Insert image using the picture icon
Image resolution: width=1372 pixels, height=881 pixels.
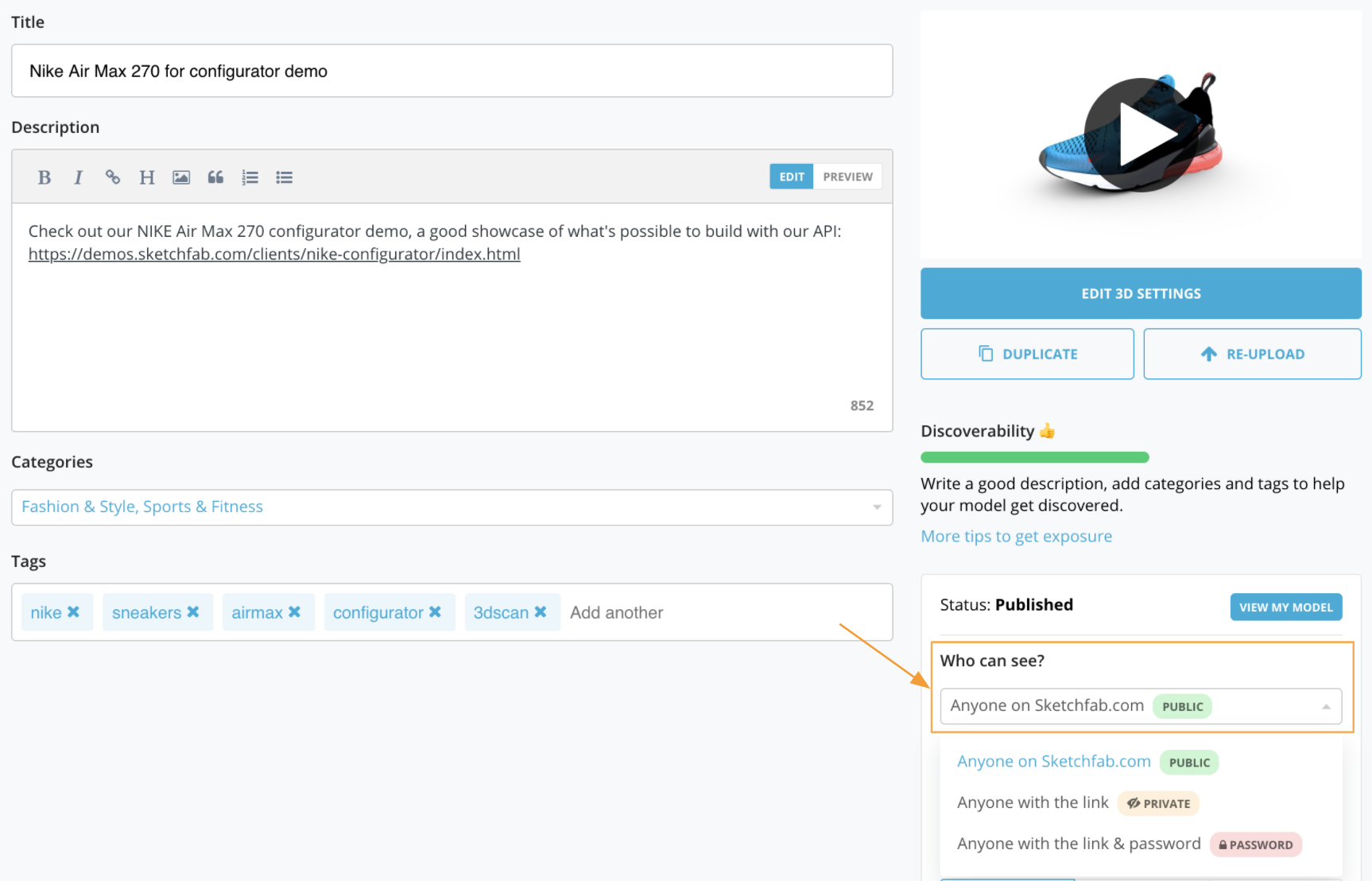coord(181,177)
